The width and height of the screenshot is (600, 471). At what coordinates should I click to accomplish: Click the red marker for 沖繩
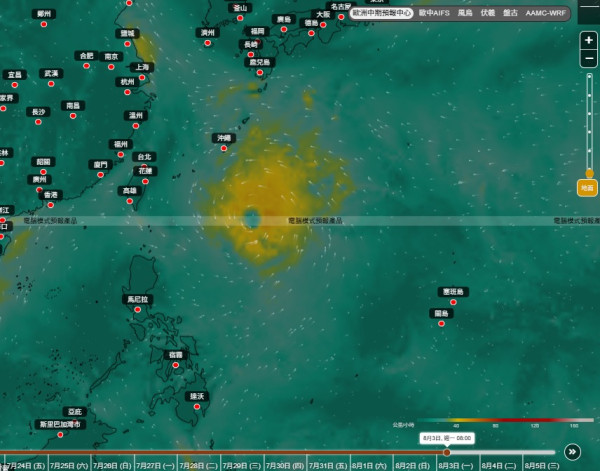click(x=224, y=148)
